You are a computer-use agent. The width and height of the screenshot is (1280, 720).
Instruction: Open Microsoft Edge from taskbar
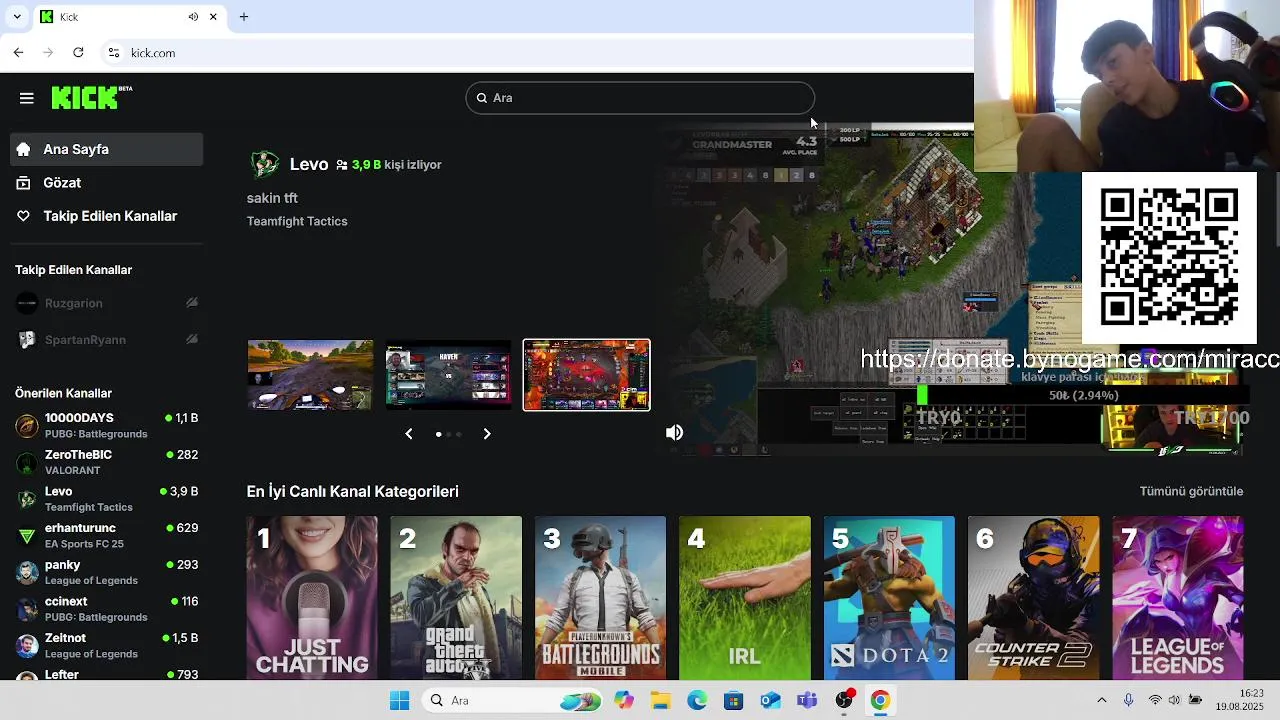(697, 700)
